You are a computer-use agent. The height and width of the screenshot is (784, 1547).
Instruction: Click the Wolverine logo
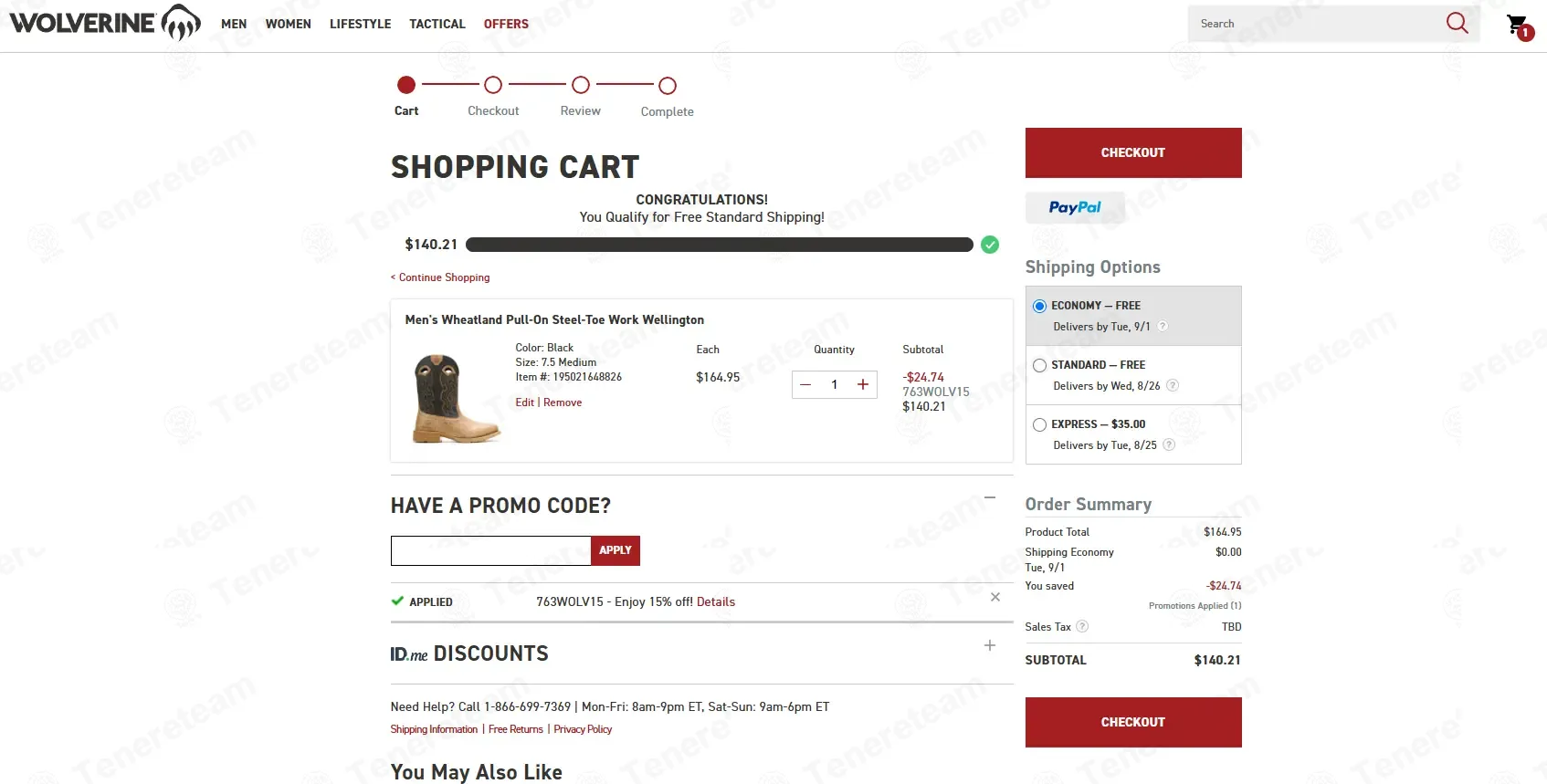click(105, 23)
